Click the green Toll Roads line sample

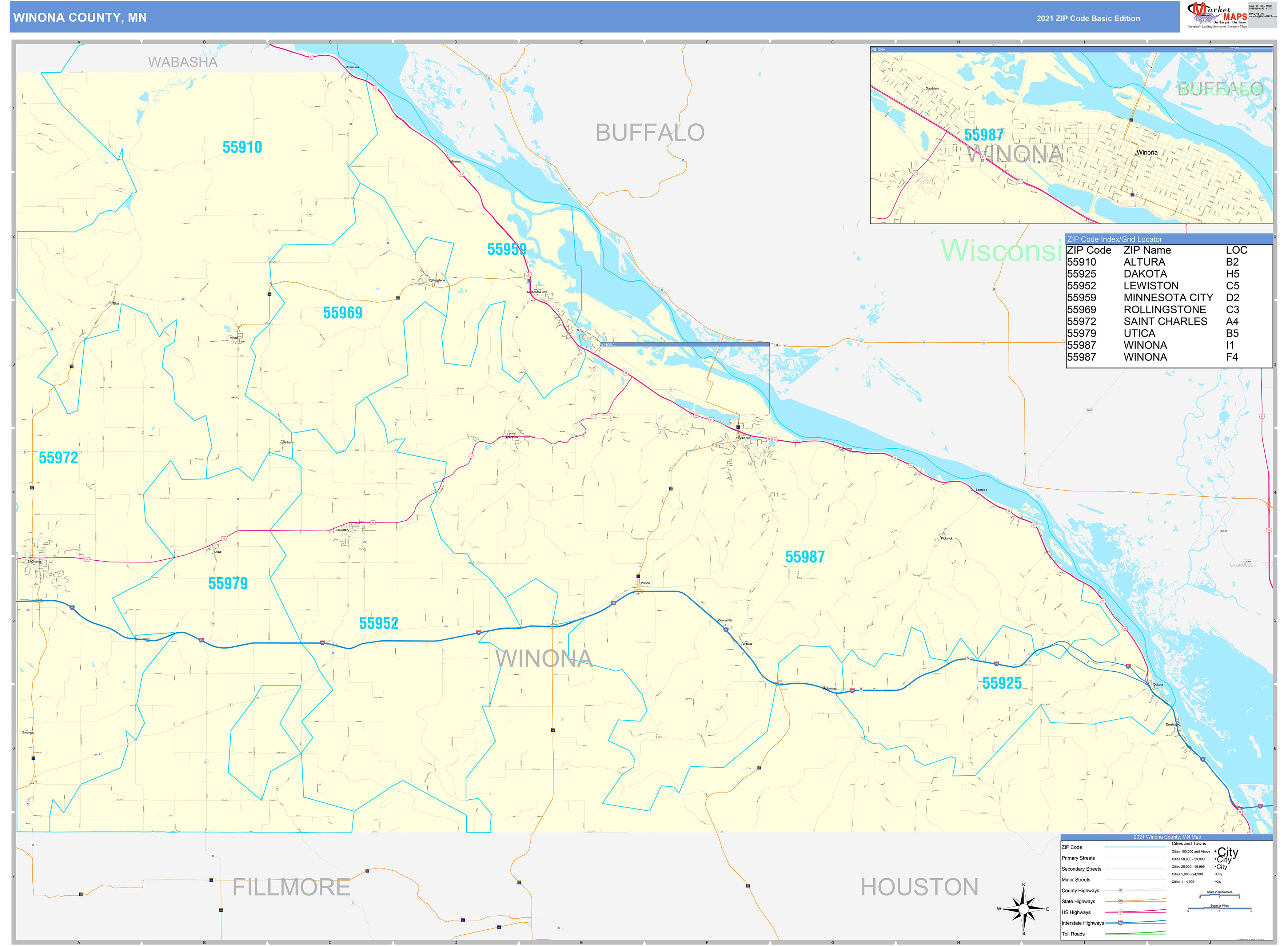tap(1135, 933)
